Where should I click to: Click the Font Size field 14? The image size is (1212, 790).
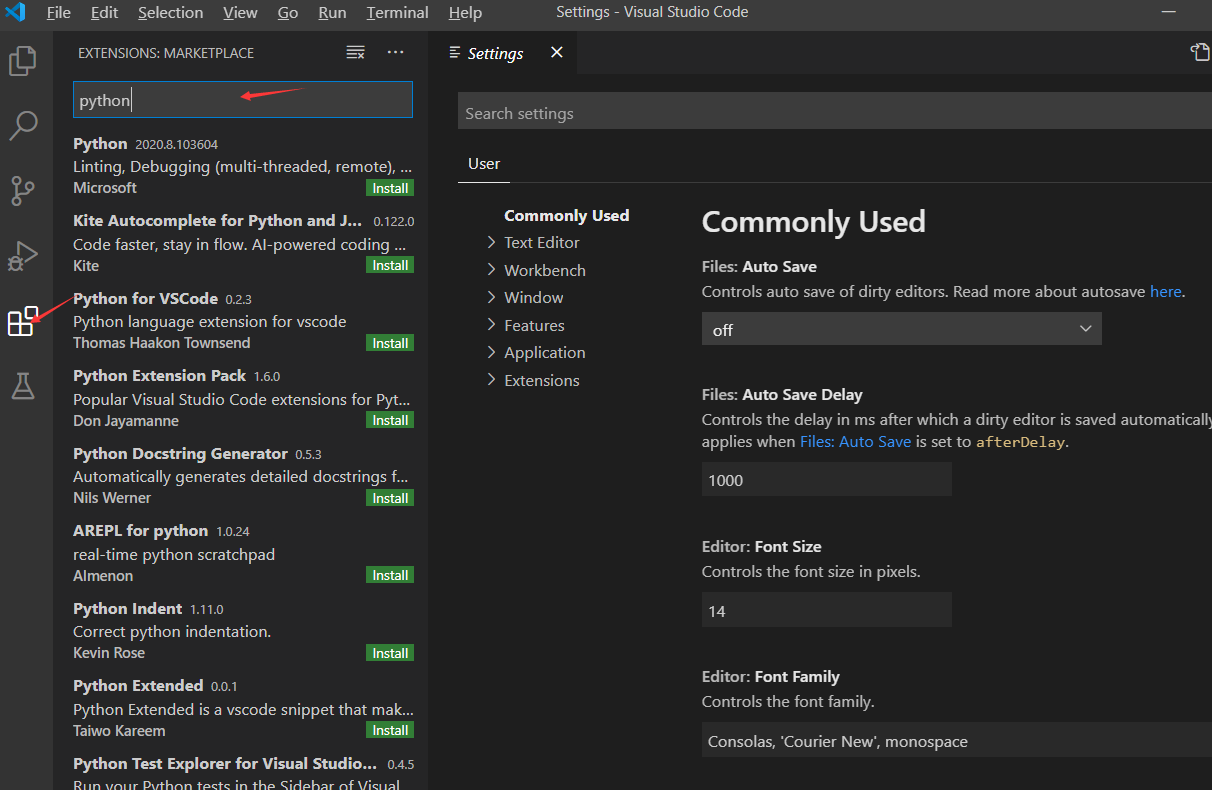tap(827, 611)
